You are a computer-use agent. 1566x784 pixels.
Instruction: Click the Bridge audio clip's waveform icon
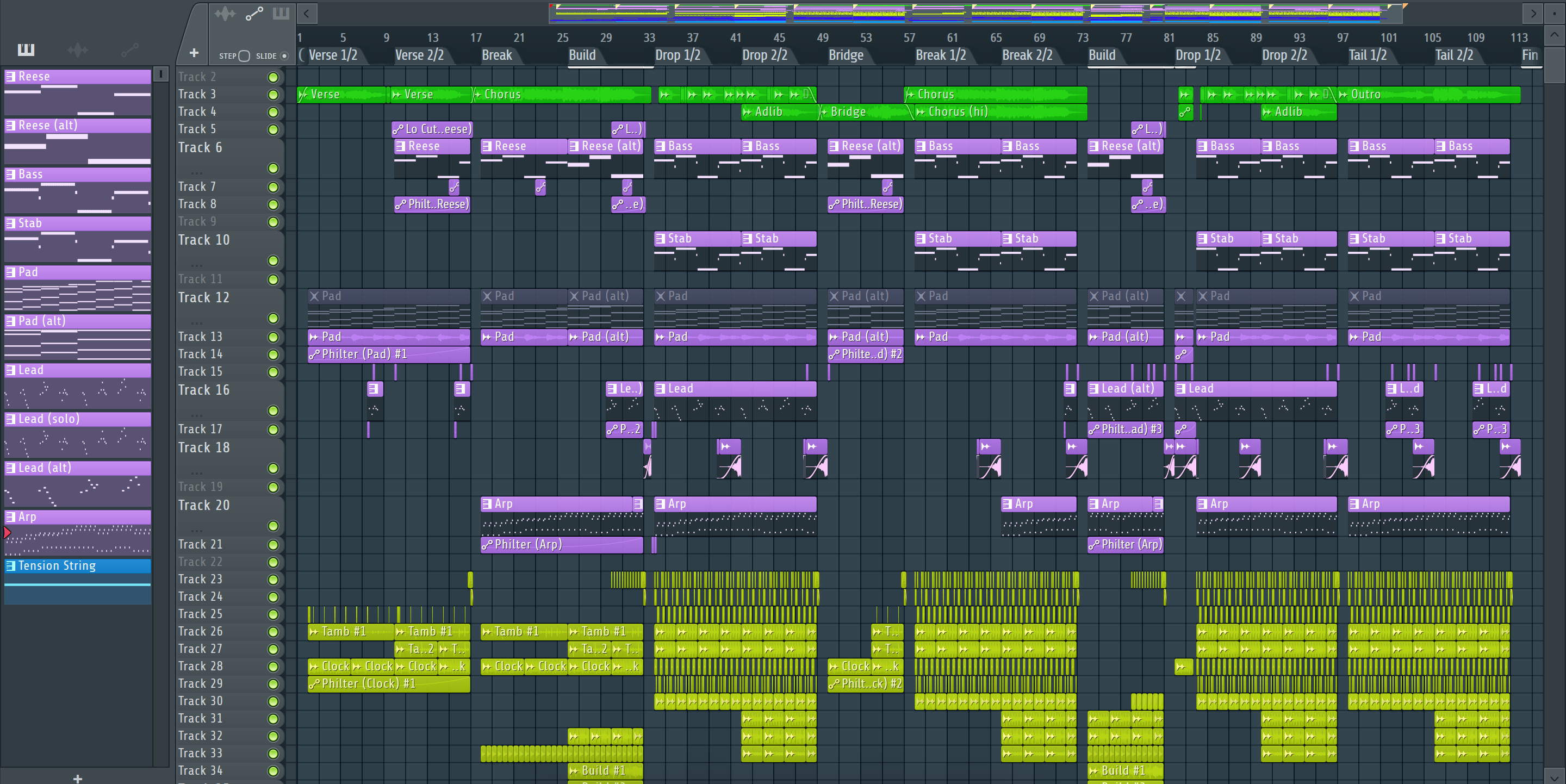pos(823,112)
